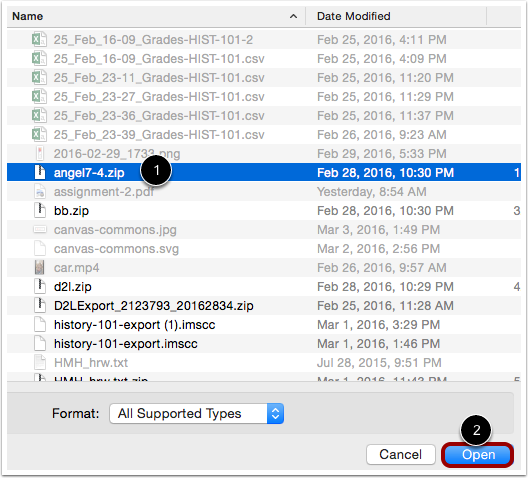Click date Mar 3, 2016, 1:49 PM
528x478 pixels.
point(378,230)
